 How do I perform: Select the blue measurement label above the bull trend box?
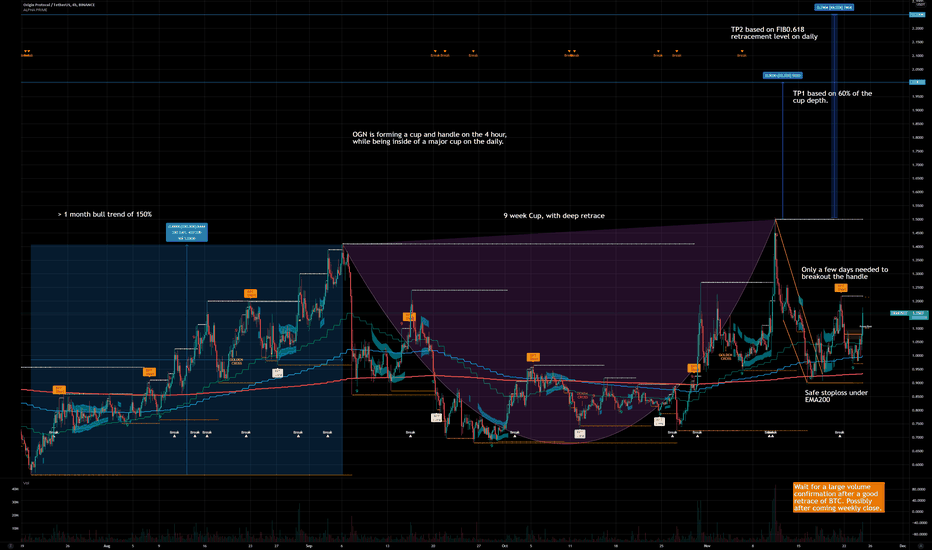(187, 232)
